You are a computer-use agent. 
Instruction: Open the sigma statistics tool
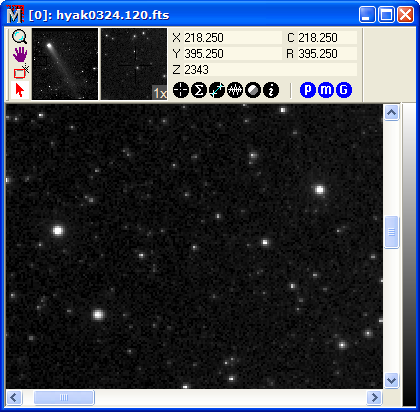[x=199, y=90]
